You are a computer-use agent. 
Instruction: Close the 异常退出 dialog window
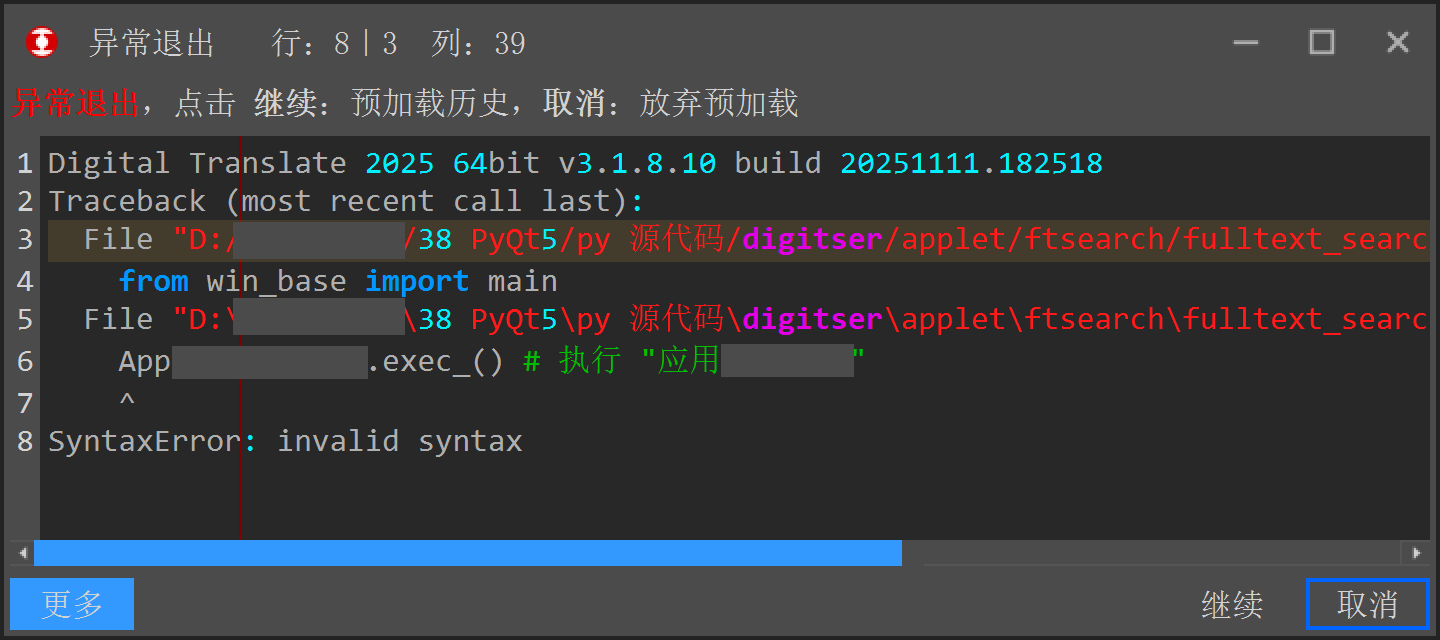point(1397,43)
